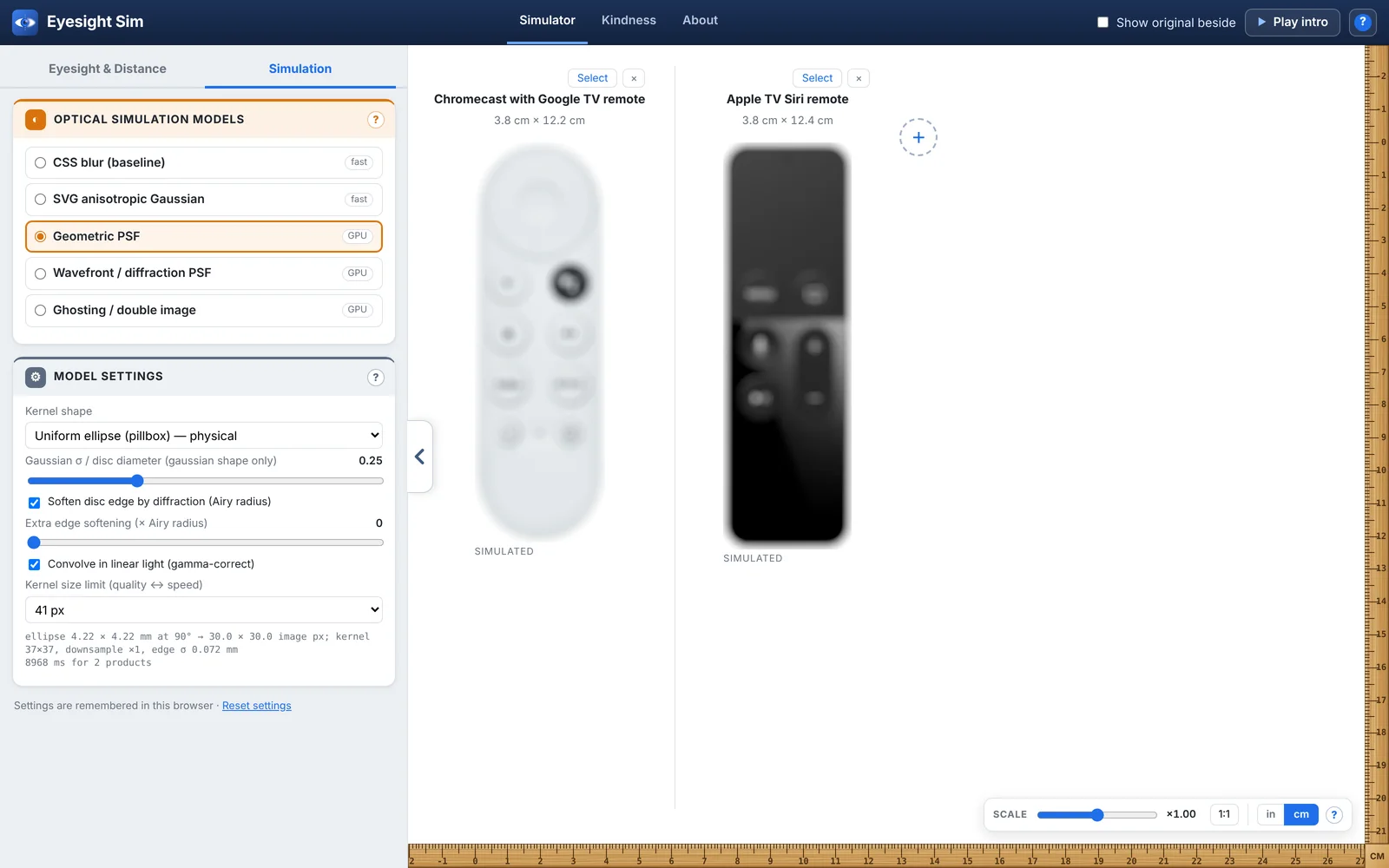This screenshot has width=1389, height=868.
Task: Open the About tab
Action: pos(700,21)
